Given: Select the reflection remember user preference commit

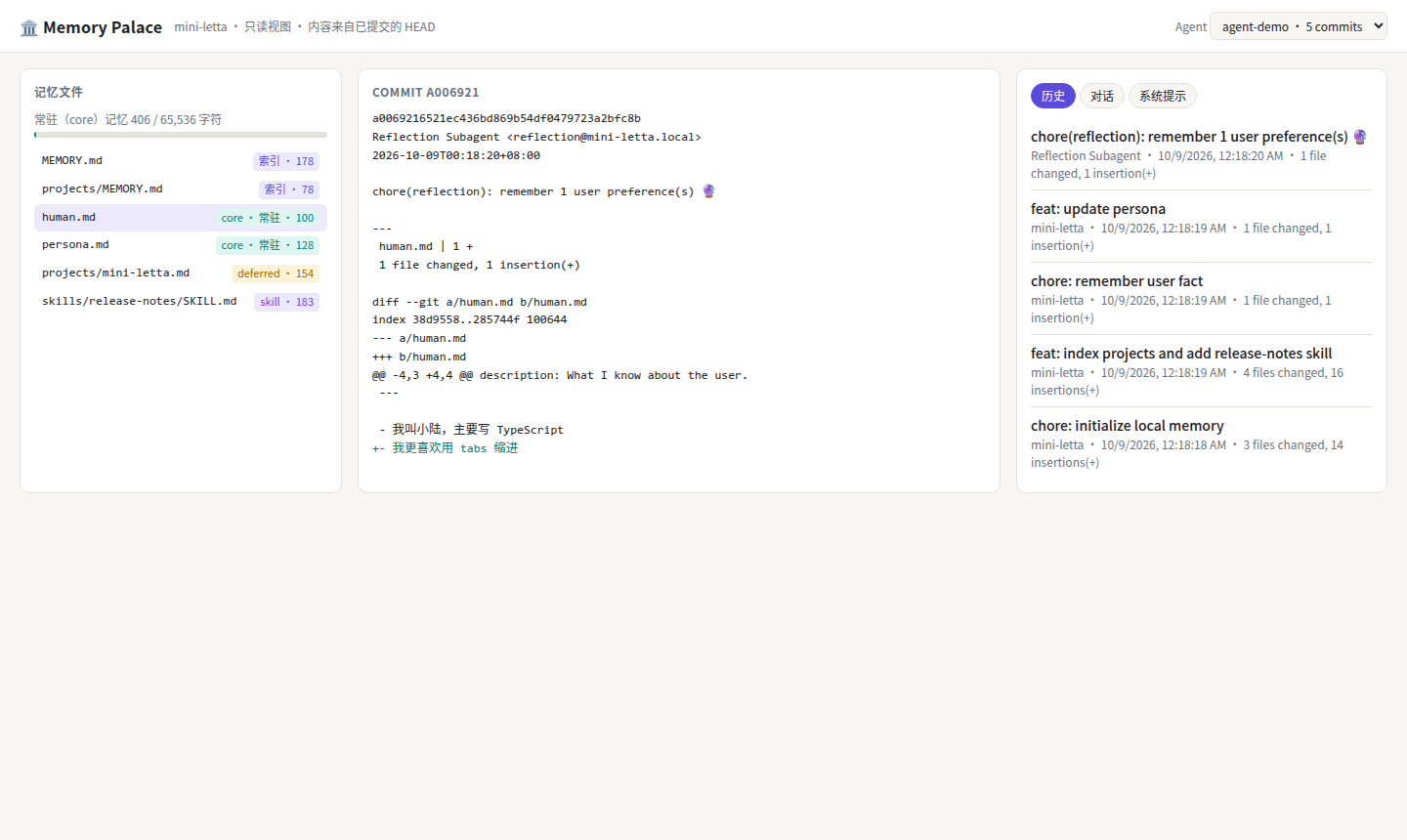Looking at the screenshot, I should tap(1202, 154).
